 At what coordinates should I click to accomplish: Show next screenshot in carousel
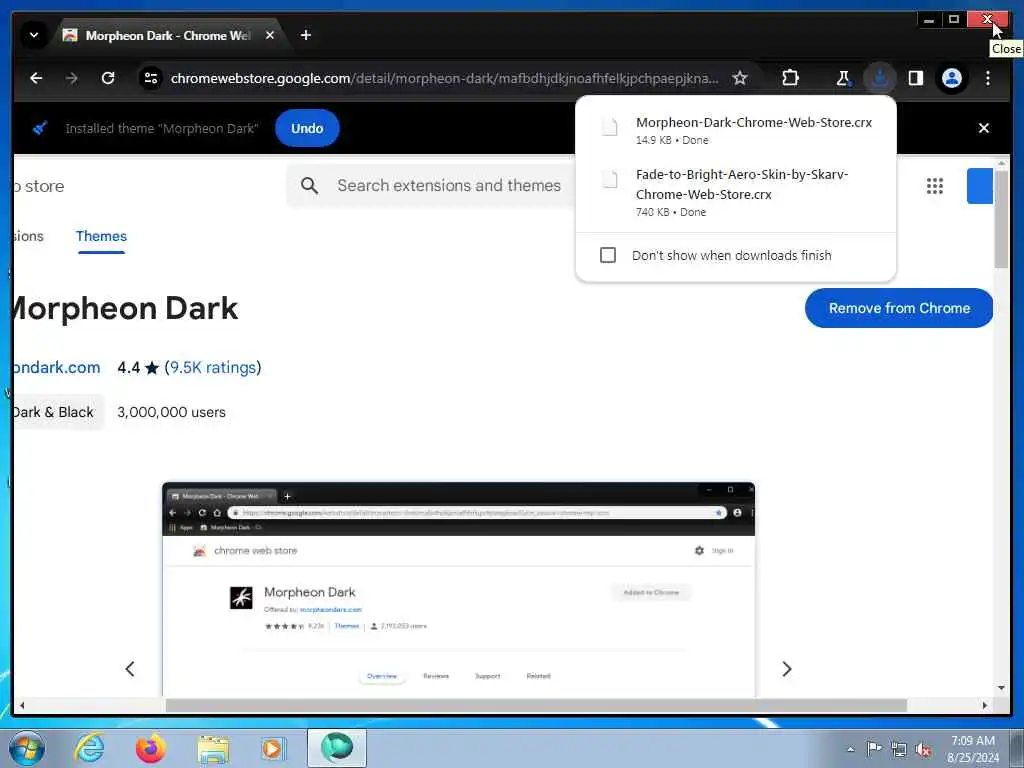[x=787, y=669]
